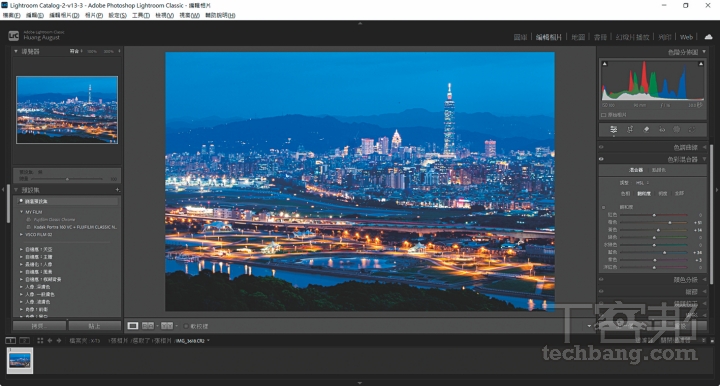
Task: Toggle Detail panel eye switch
Action: tap(601, 291)
